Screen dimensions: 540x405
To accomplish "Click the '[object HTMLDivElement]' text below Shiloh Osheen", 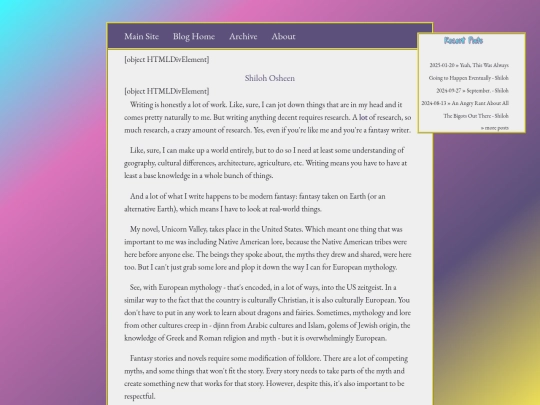I will tap(167, 91).
